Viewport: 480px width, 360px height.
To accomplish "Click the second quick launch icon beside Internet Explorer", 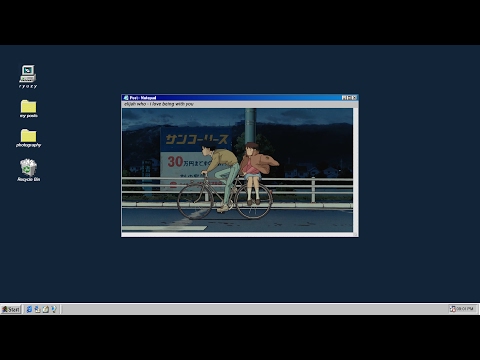I will point(38,309).
